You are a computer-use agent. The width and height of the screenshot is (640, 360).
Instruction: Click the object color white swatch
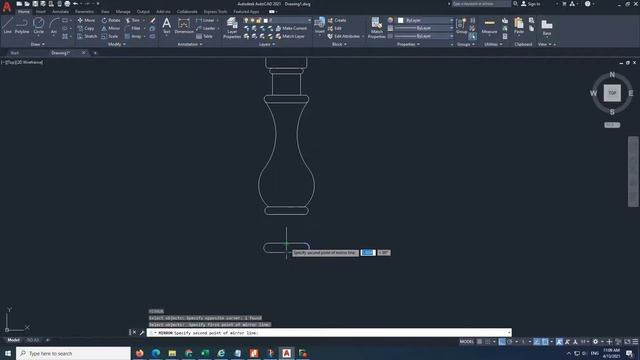(401, 20)
